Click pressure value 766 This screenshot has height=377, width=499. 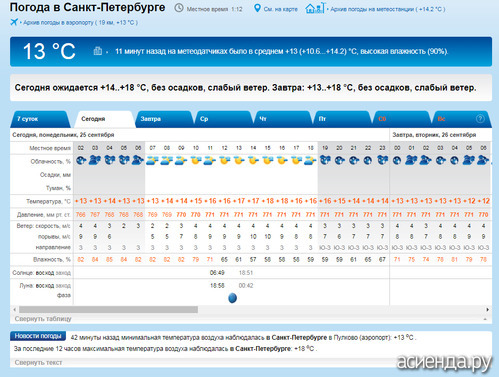pyautogui.click(x=81, y=215)
